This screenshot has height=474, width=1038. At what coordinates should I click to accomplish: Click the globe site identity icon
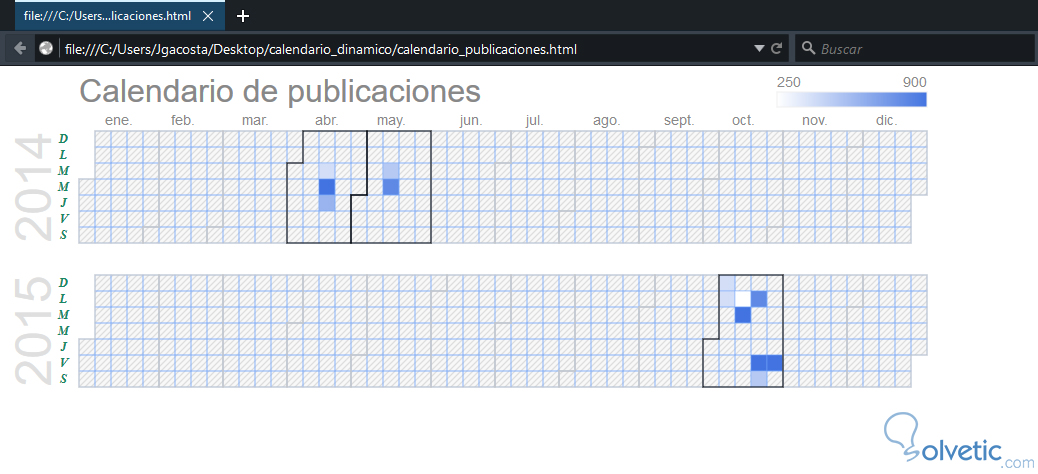coord(46,48)
